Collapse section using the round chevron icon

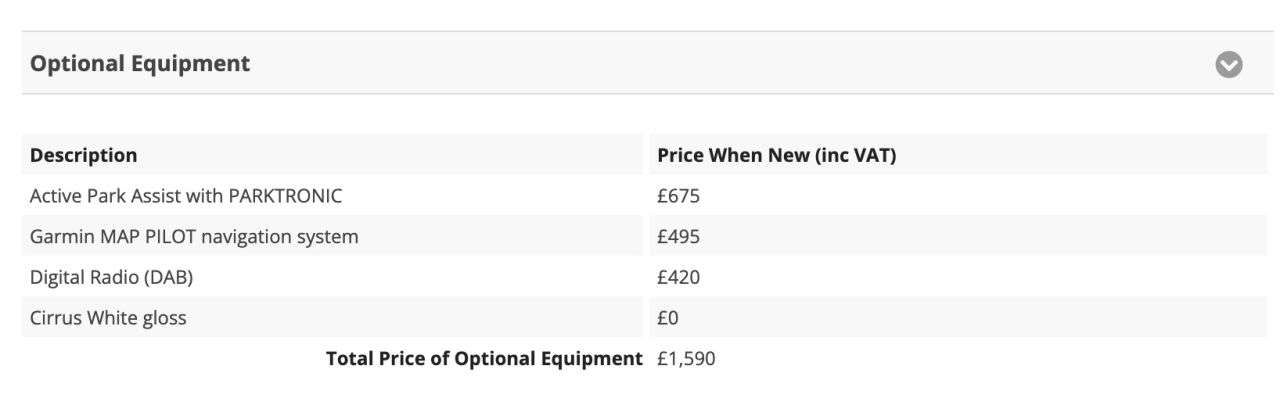point(1227,64)
